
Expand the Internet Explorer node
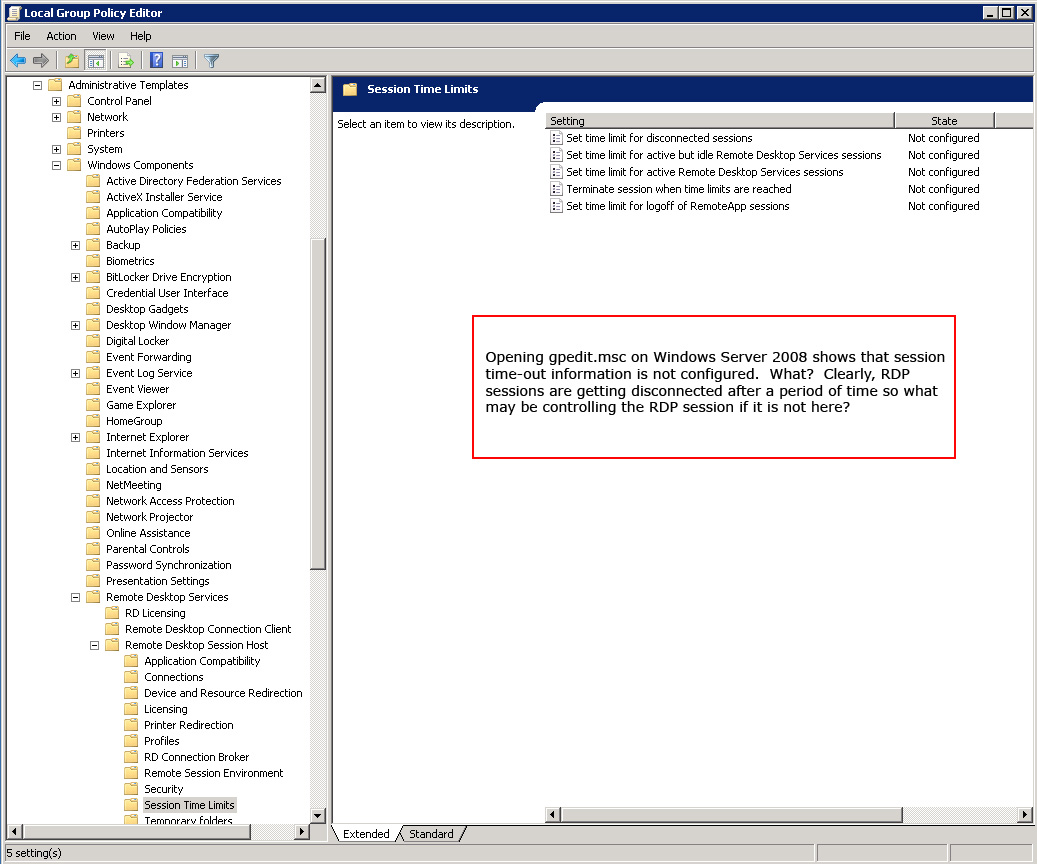(x=75, y=437)
